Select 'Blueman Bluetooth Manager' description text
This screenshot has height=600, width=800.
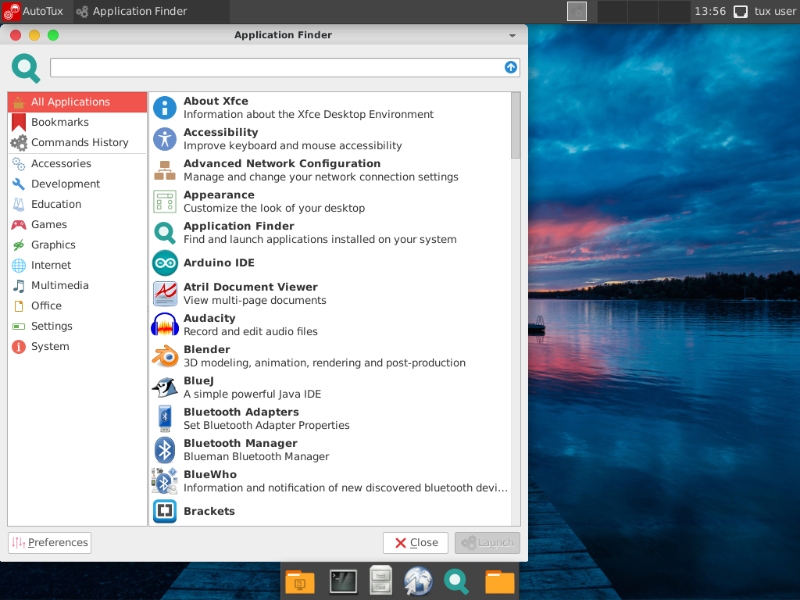pyautogui.click(x=256, y=457)
